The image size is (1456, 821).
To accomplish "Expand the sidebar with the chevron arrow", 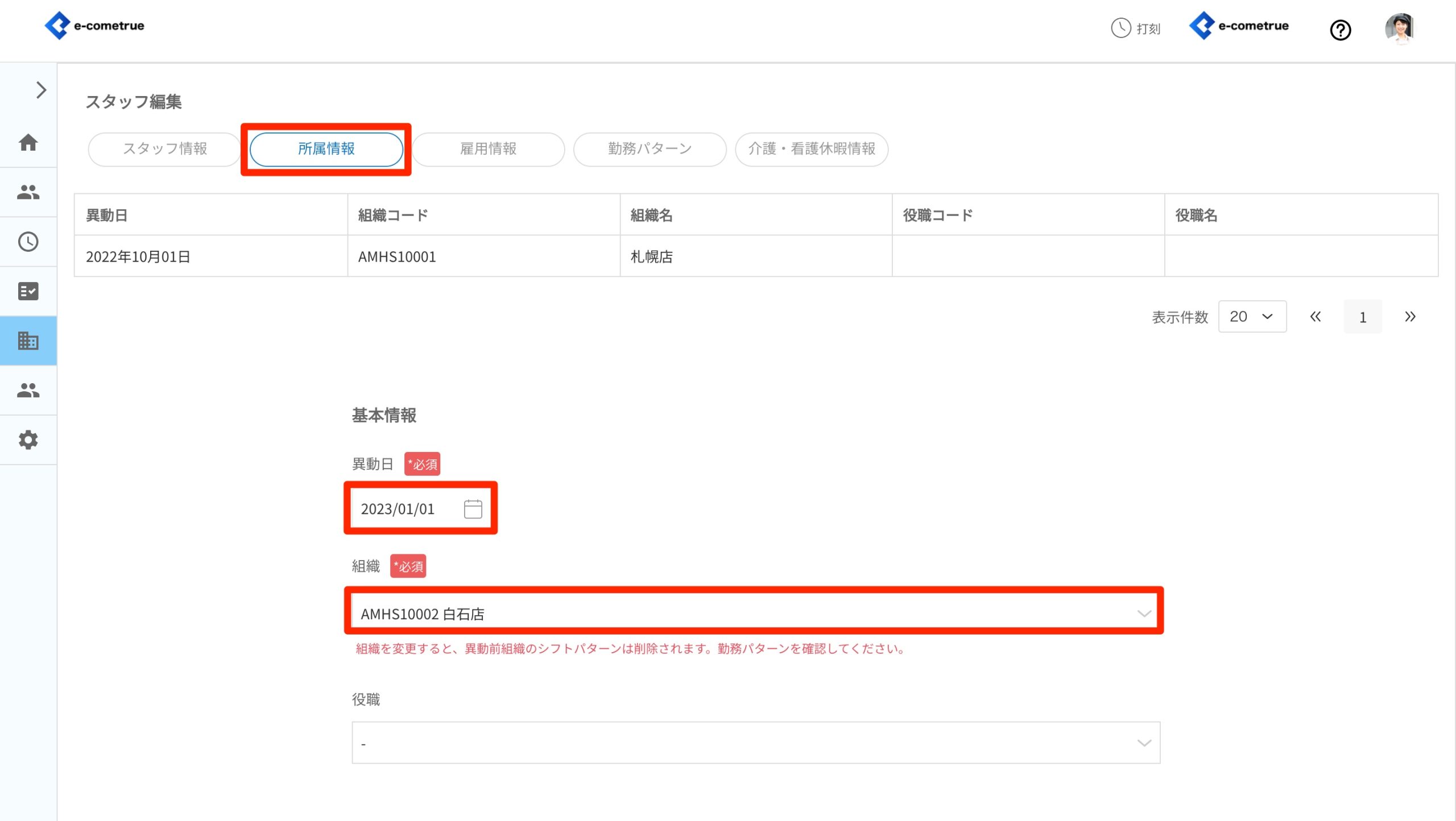I will click(41, 90).
